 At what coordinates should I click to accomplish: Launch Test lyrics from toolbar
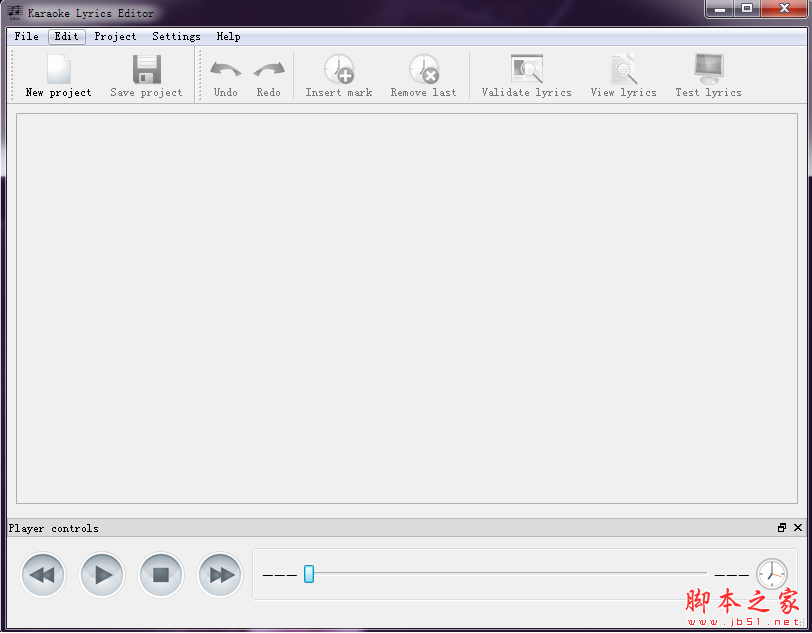(708, 70)
